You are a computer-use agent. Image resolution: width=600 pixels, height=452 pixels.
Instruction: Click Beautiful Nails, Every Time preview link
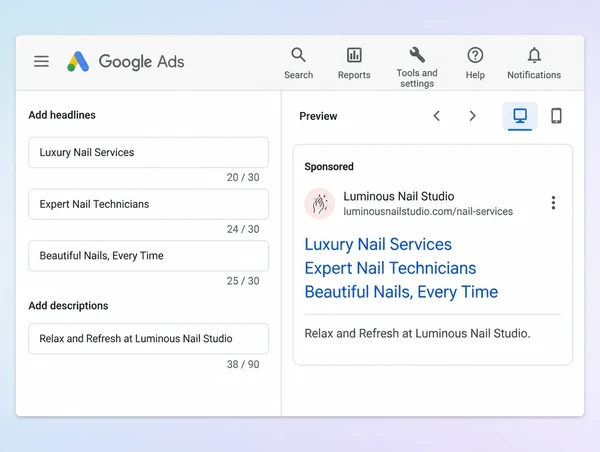401,292
